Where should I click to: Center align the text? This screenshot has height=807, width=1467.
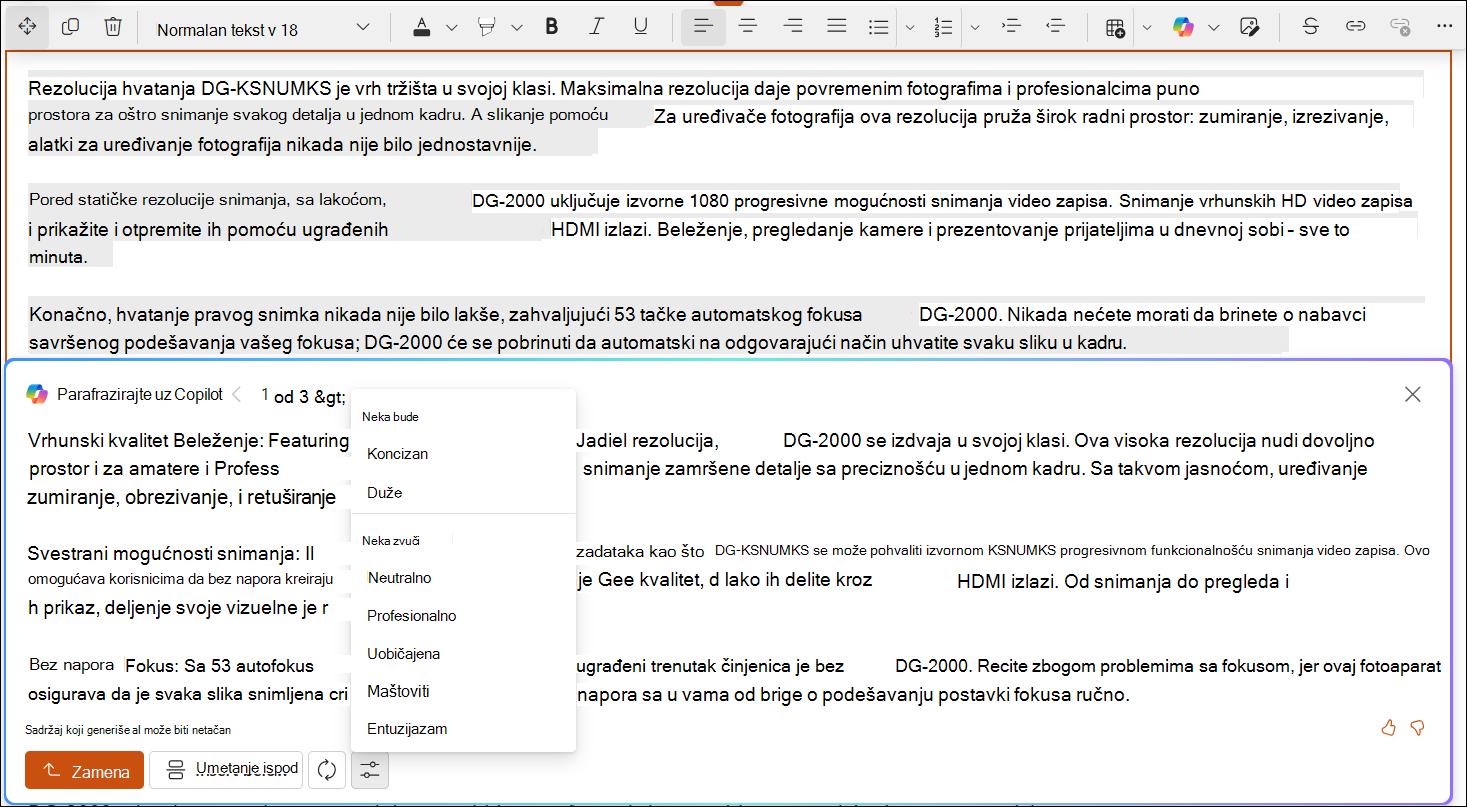[x=747, y=27]
